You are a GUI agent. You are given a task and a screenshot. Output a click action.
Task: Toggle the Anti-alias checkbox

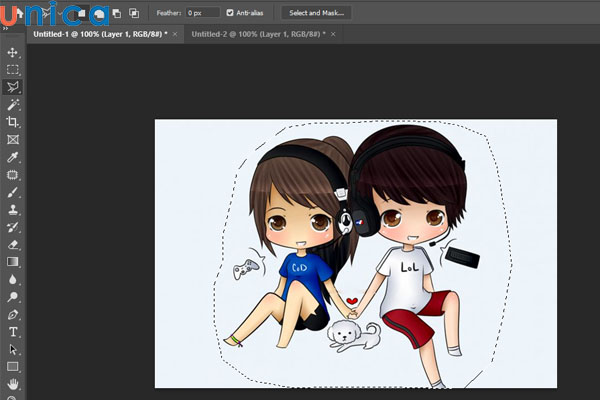[231, 13]
